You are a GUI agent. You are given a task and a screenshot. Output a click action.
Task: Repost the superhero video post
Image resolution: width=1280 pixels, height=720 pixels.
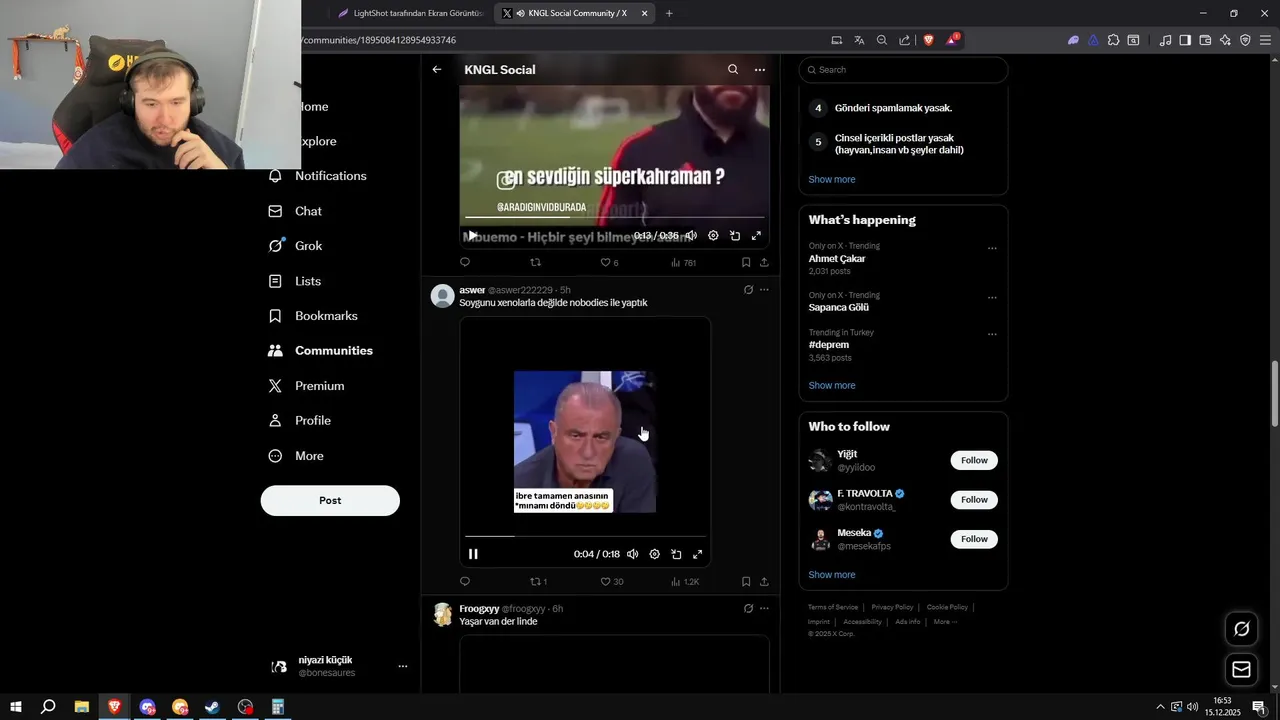click(535, 263)
